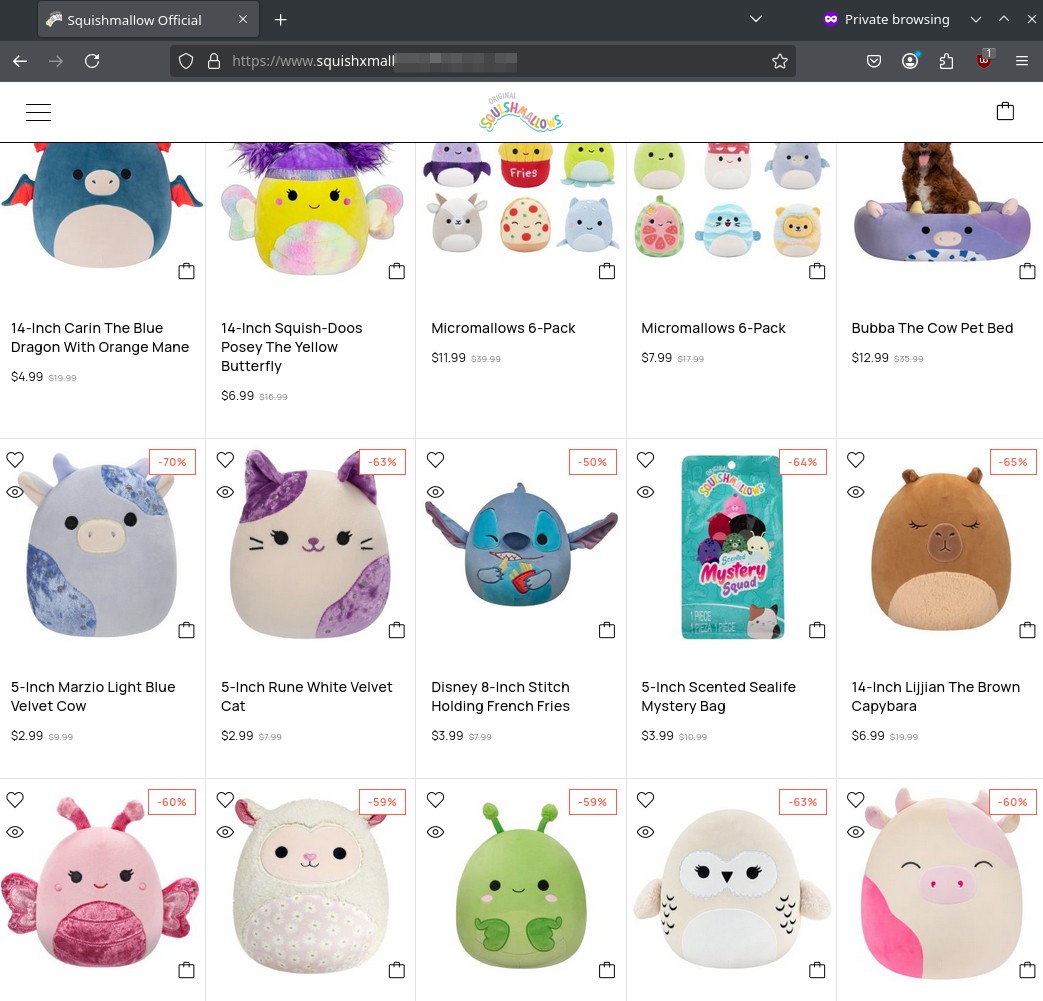Image resolution: width=1043 pixels, height=1001 pixels.
Task: Toggle wishlist heart on white lamb plush
Action: (x=225, y=799)
